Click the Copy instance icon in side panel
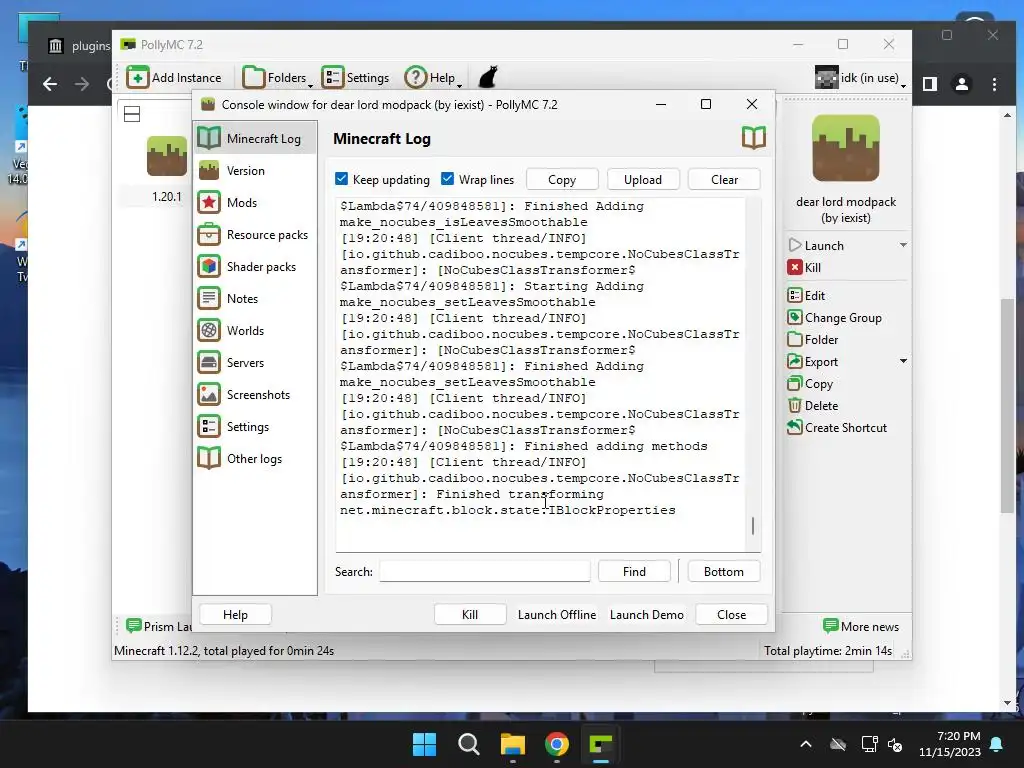 click(x=795, y=383)
